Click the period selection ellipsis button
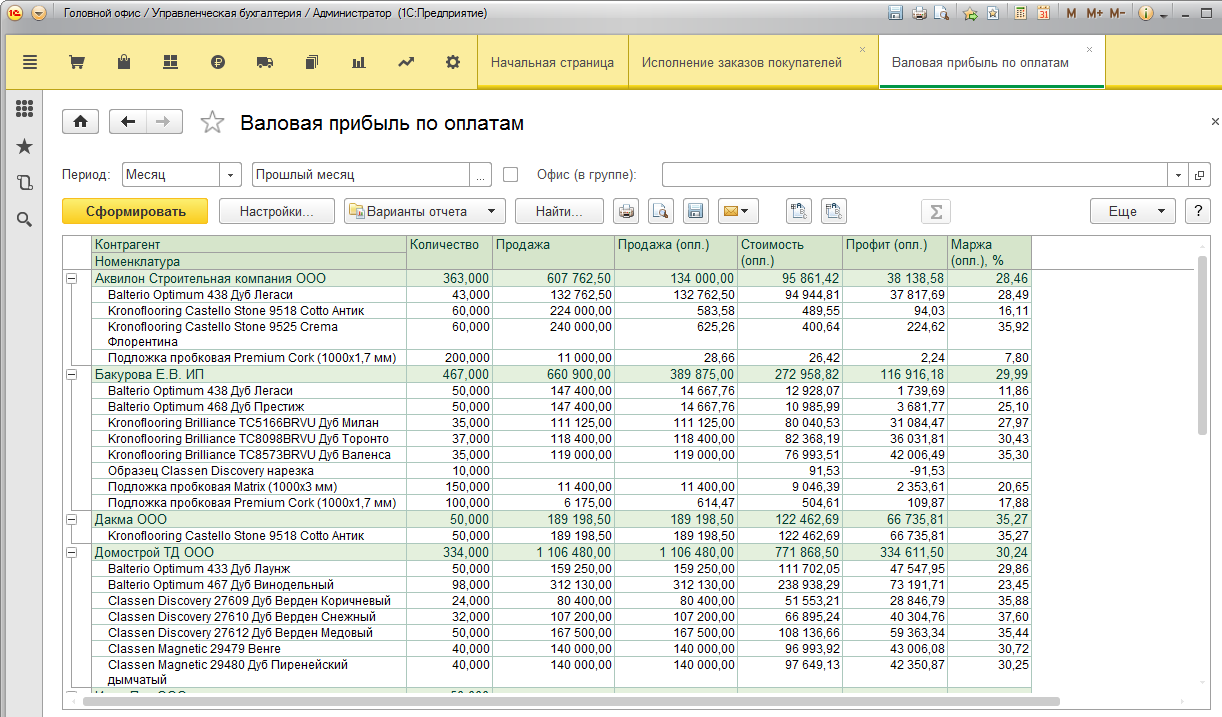Viewport: 1222px width, 717px height. click(481, 174)
